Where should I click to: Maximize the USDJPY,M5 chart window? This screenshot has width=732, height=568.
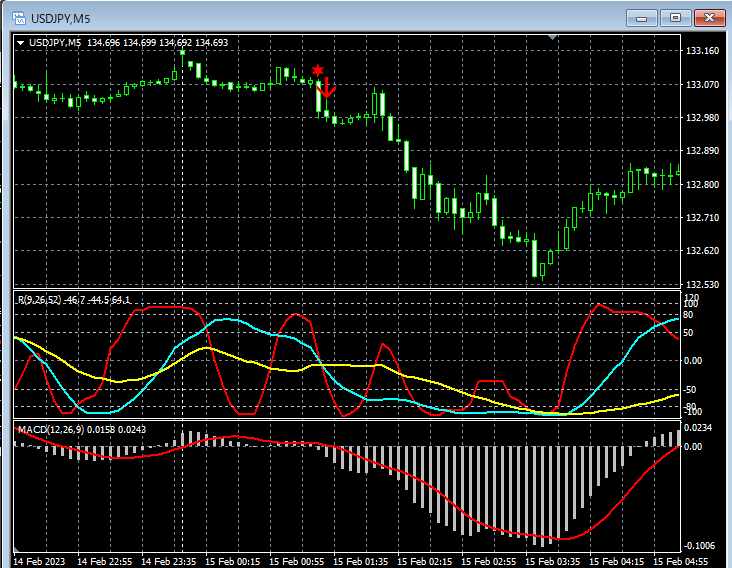pos(676,17)
